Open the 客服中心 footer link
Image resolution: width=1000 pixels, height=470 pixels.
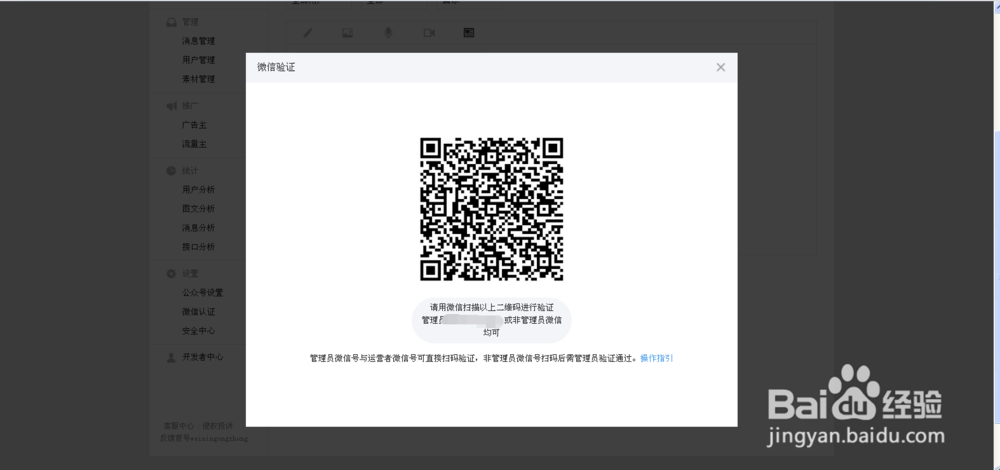coord(179,425)
